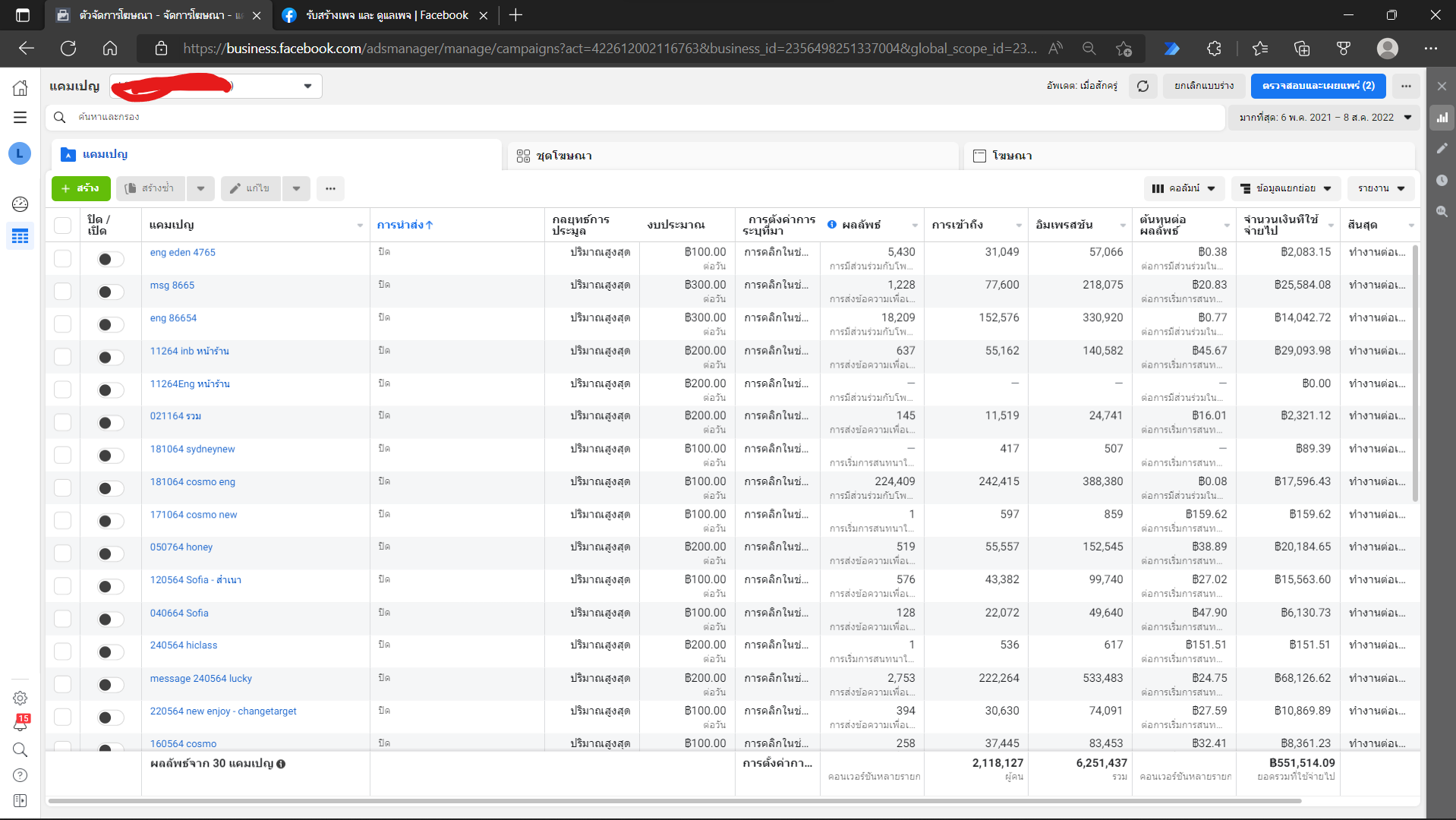Tick the select-all checkbox in table header
Image resolution: width=1456 pixels, height=820 pixels.
(62, 225)
